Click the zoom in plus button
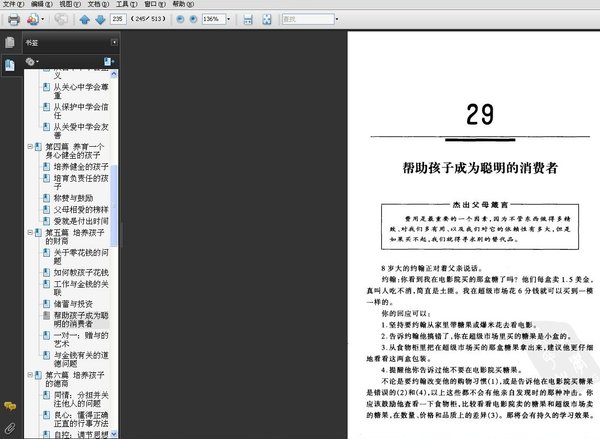 pyautogui.click(x=193, y=19)
